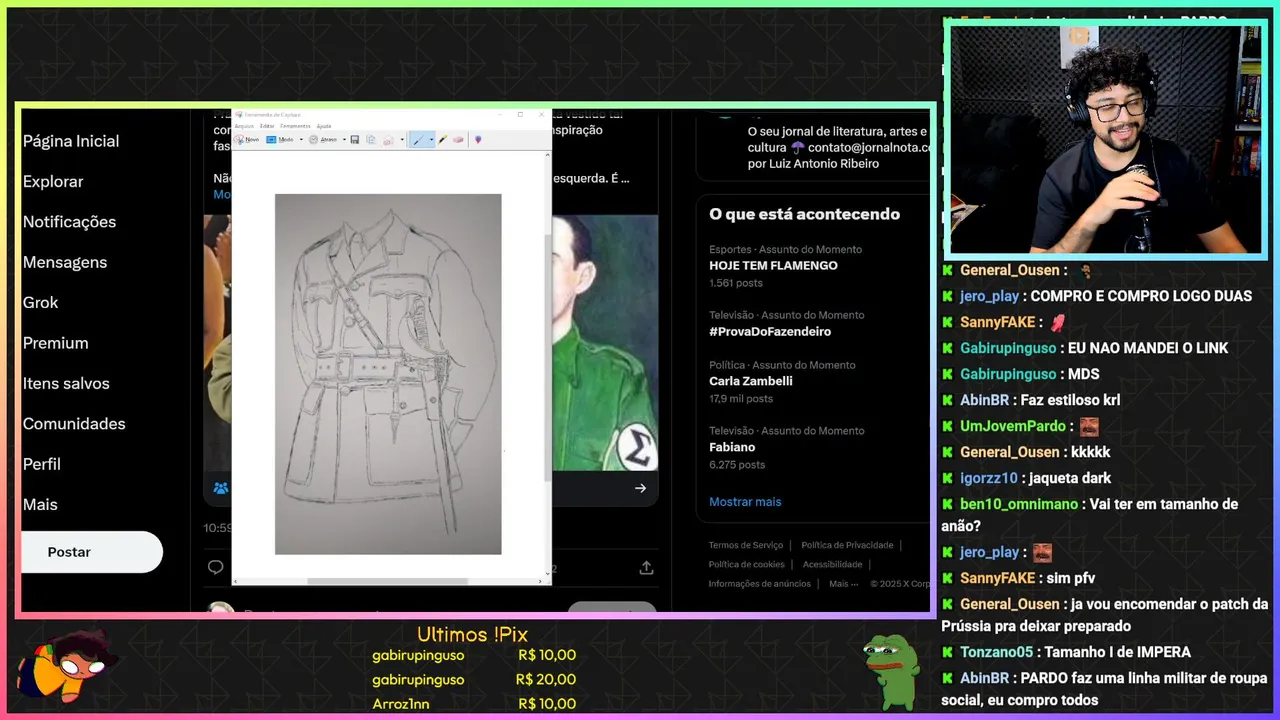Screen dimensions: 1280x720
Task: Maximize the Snipping Tool window
Action: point(520,115)
